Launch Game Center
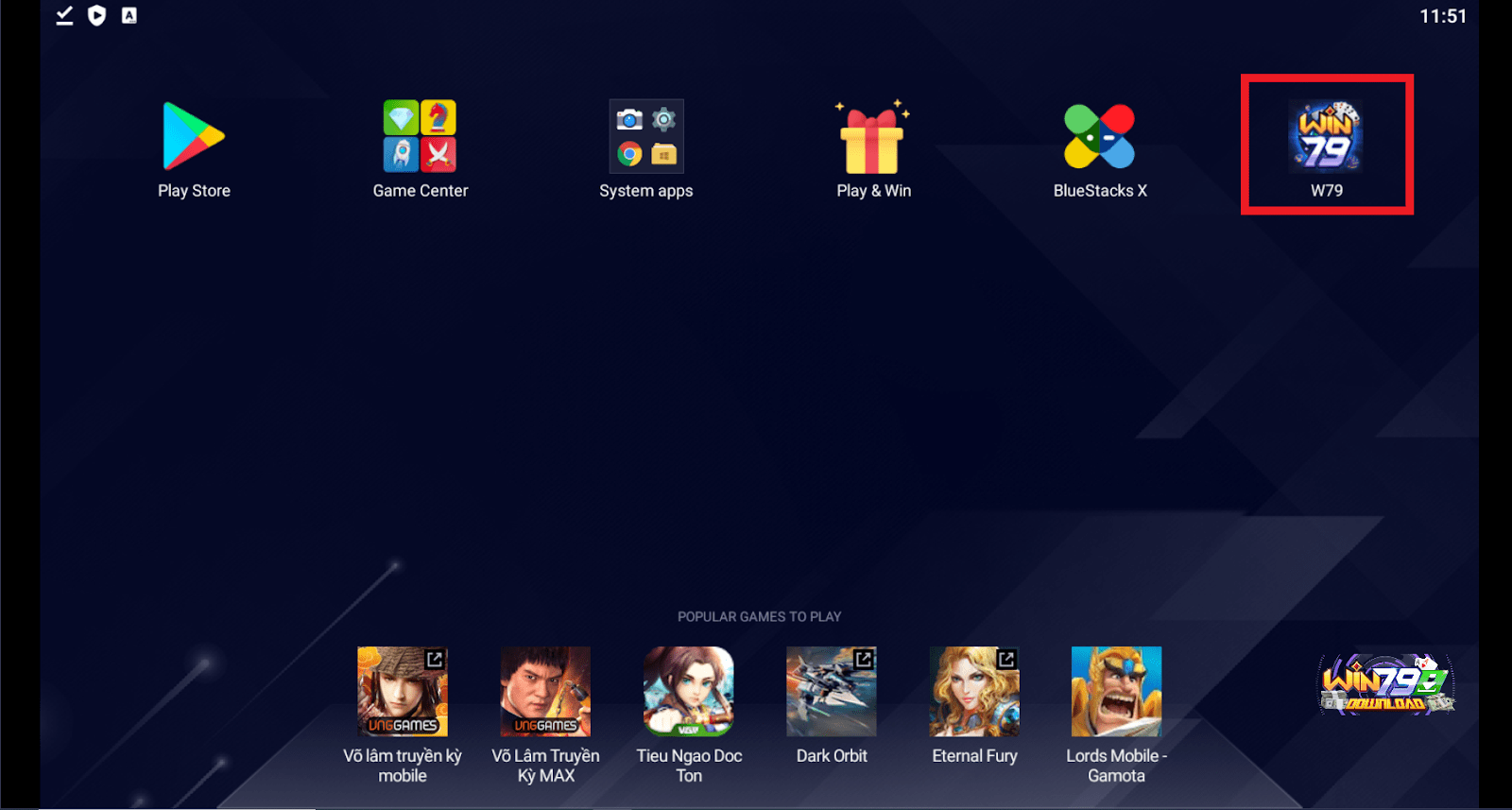This screenshot has height=810, width=1512. pyautogui.click(x=420, y=137)
